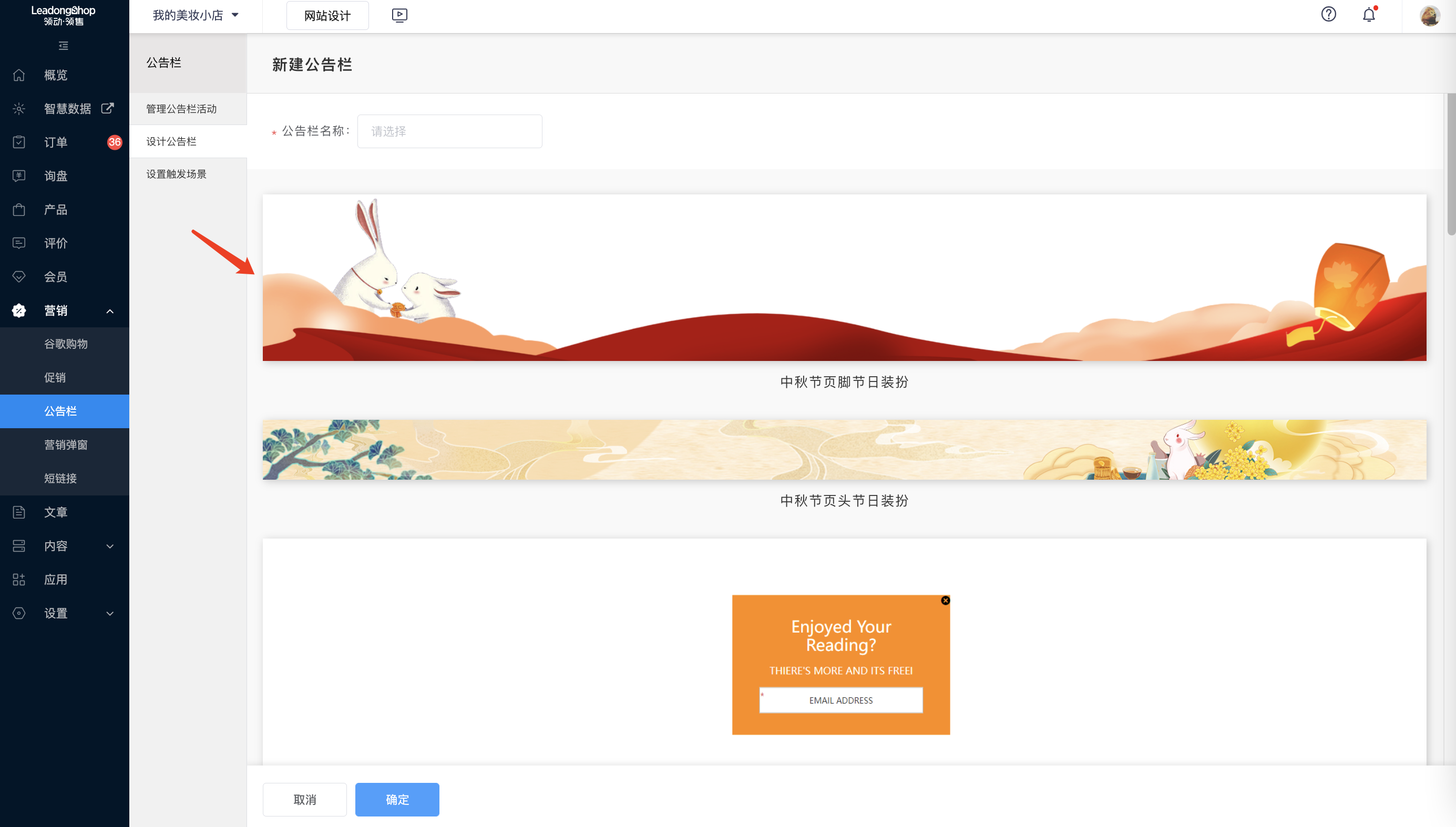Close the orange Enjoyed Your Reading popup

[945, 601]
